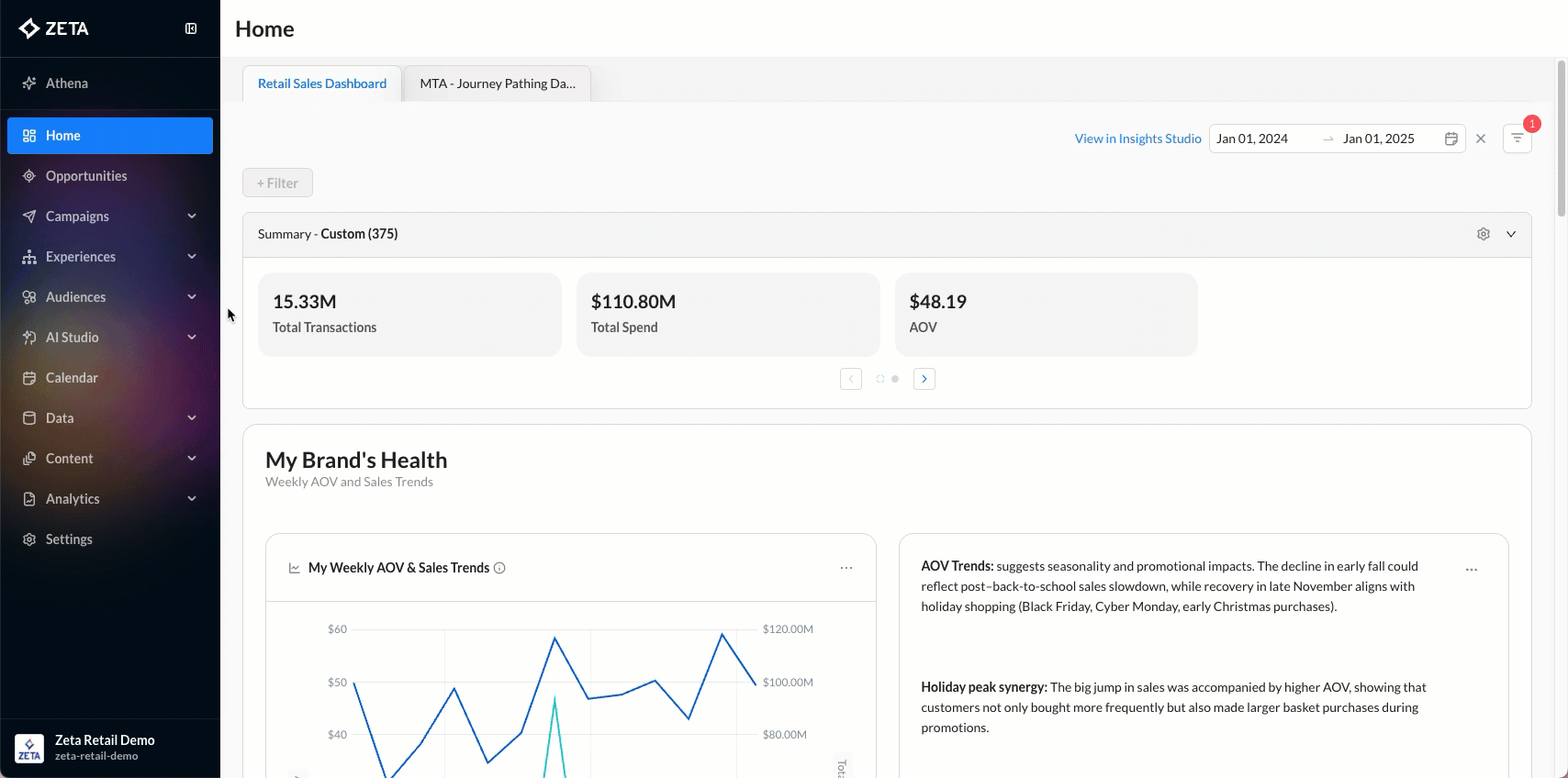Show info tooltip for Weekly AOV chart
Image resolution: width=1568 pixels, height=778 pixels.
tap(499, 568)
